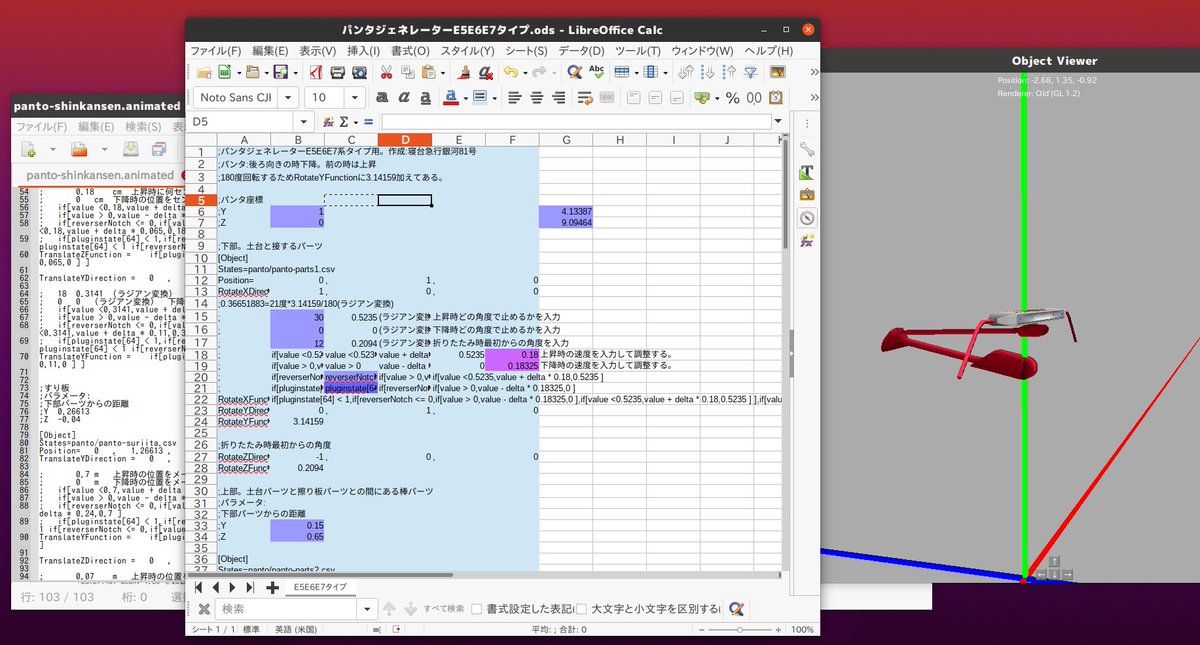
Task: Close the find toolbar with X icon
Action: (x=204, y=609)
